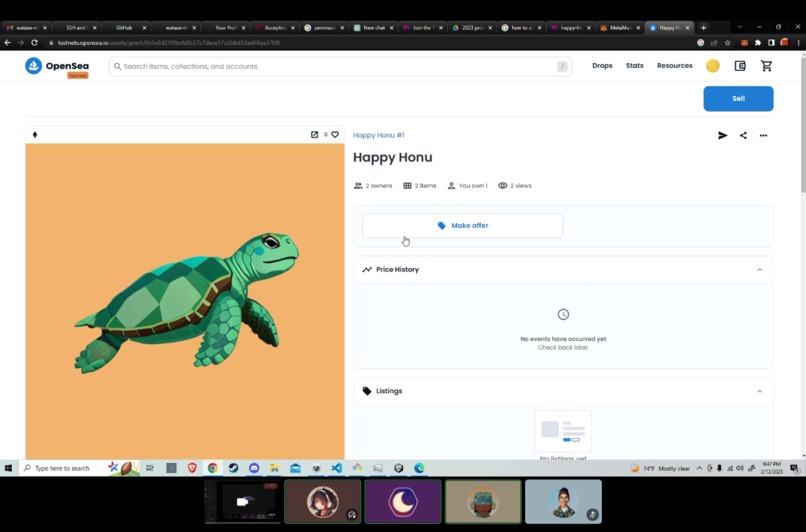Favorite the NFT with heart icon
Viewport: 806px width, 532px height.
[x=335, y=135]
